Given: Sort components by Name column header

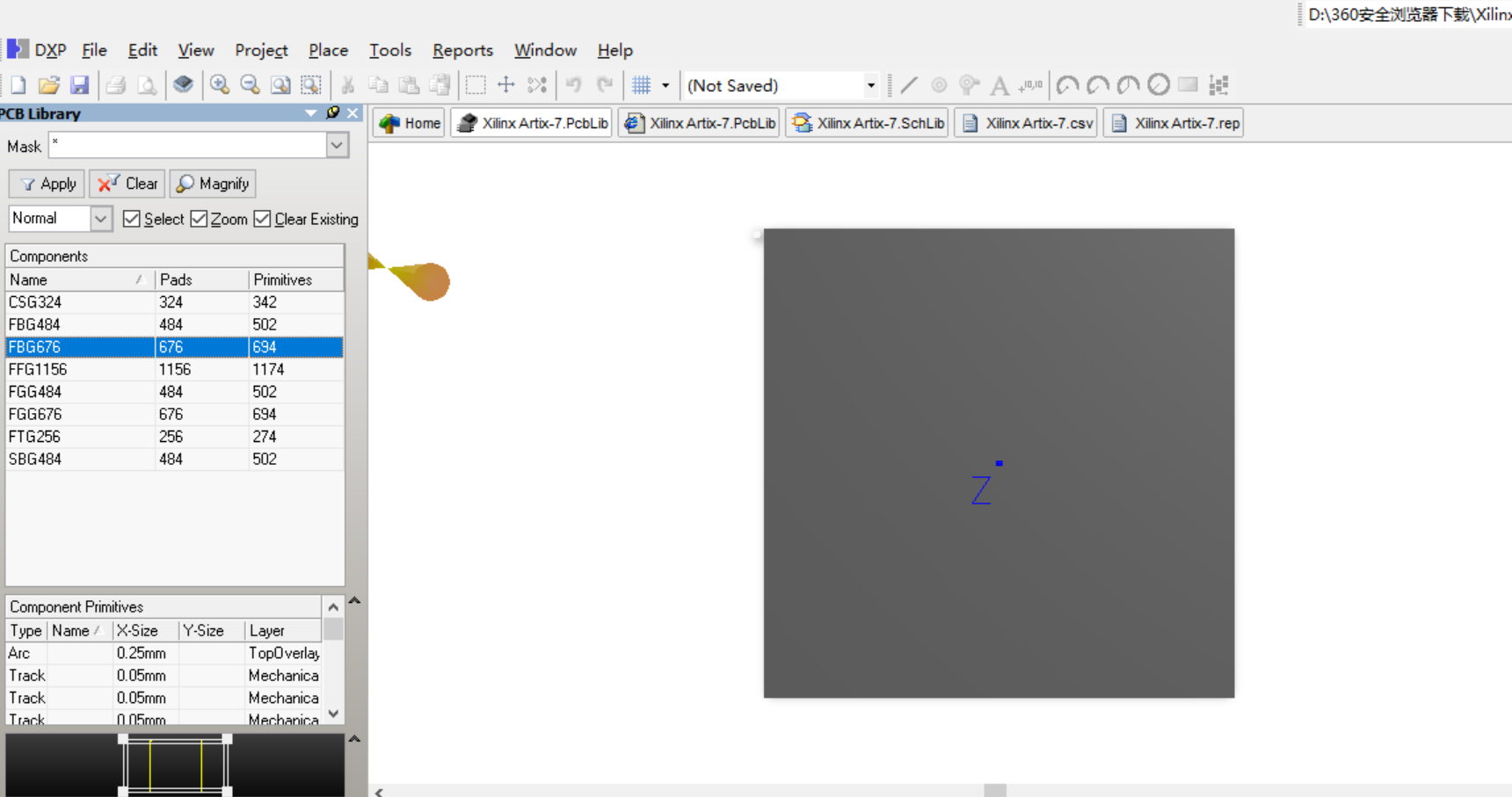Looking at the screenshot, I should coord(80,279).
